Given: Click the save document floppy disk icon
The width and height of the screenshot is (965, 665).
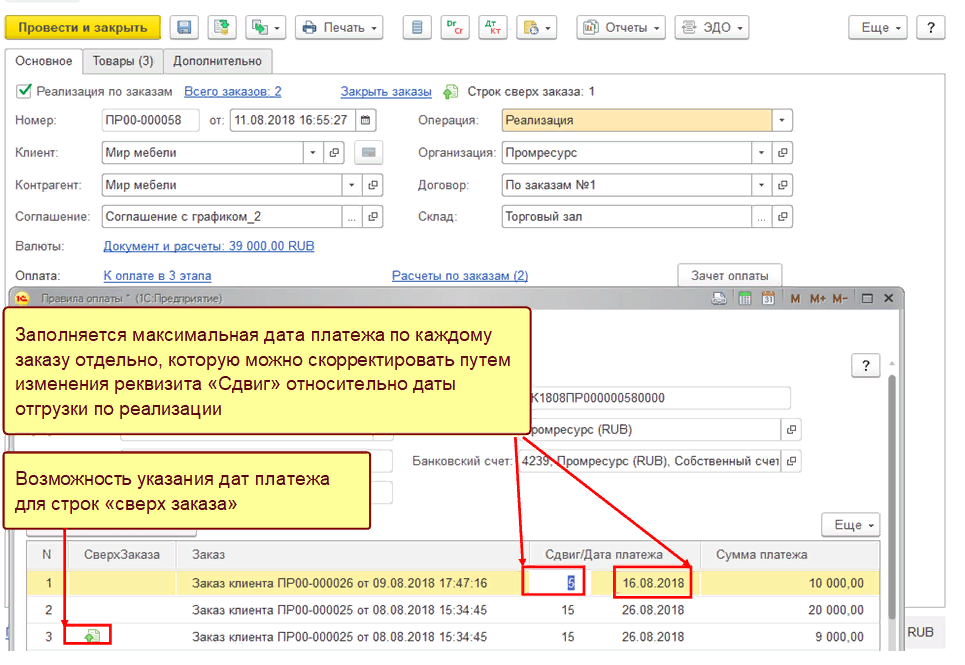Looking at the screenshot, I should [183, 28].
